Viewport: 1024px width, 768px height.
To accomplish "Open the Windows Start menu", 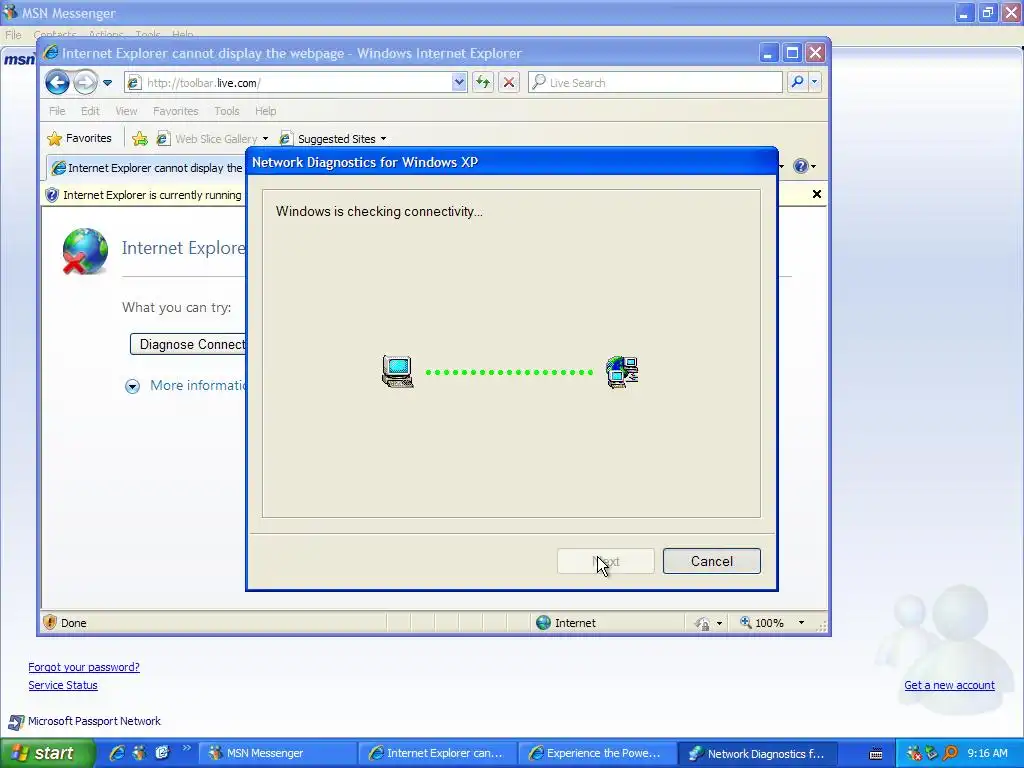I will point(48,753).
